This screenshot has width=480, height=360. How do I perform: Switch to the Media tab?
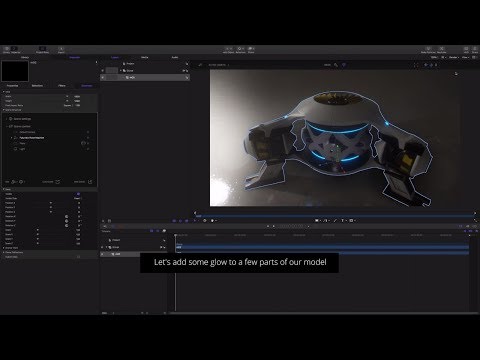coord(144,57)
